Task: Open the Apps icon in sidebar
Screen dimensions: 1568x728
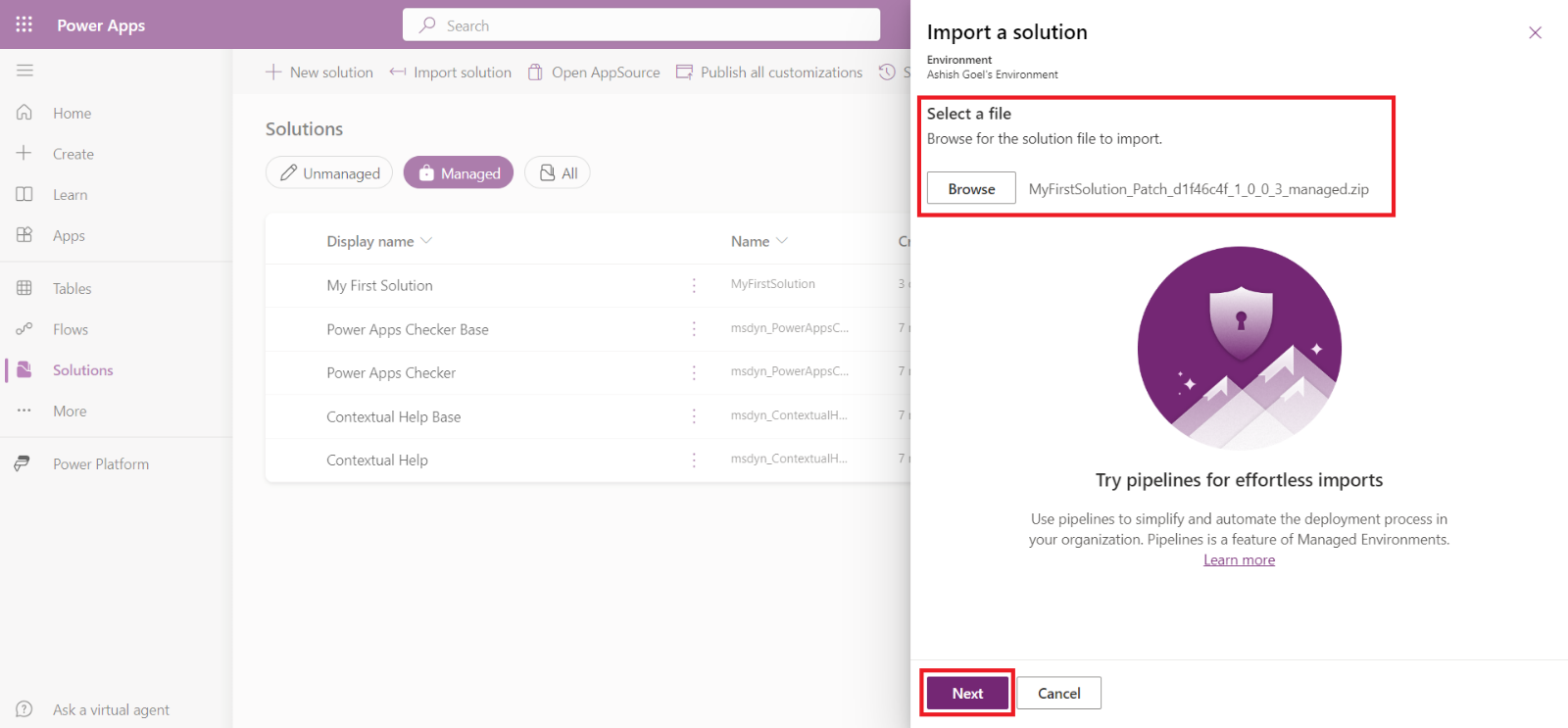Action: tap(24, 235)
